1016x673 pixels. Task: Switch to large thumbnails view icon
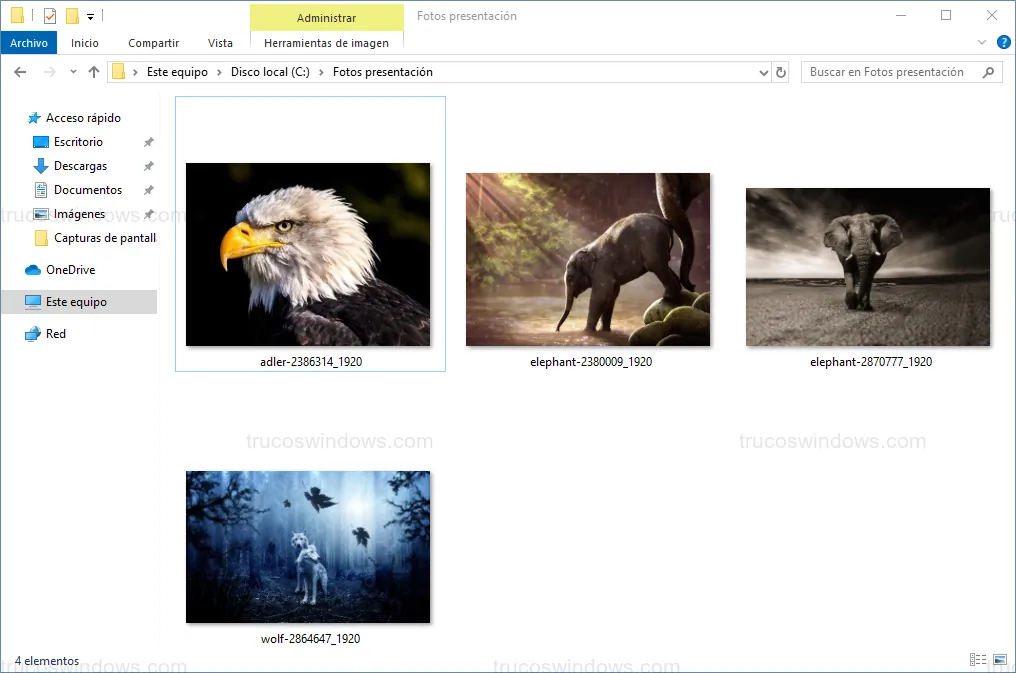click(999, 660)
